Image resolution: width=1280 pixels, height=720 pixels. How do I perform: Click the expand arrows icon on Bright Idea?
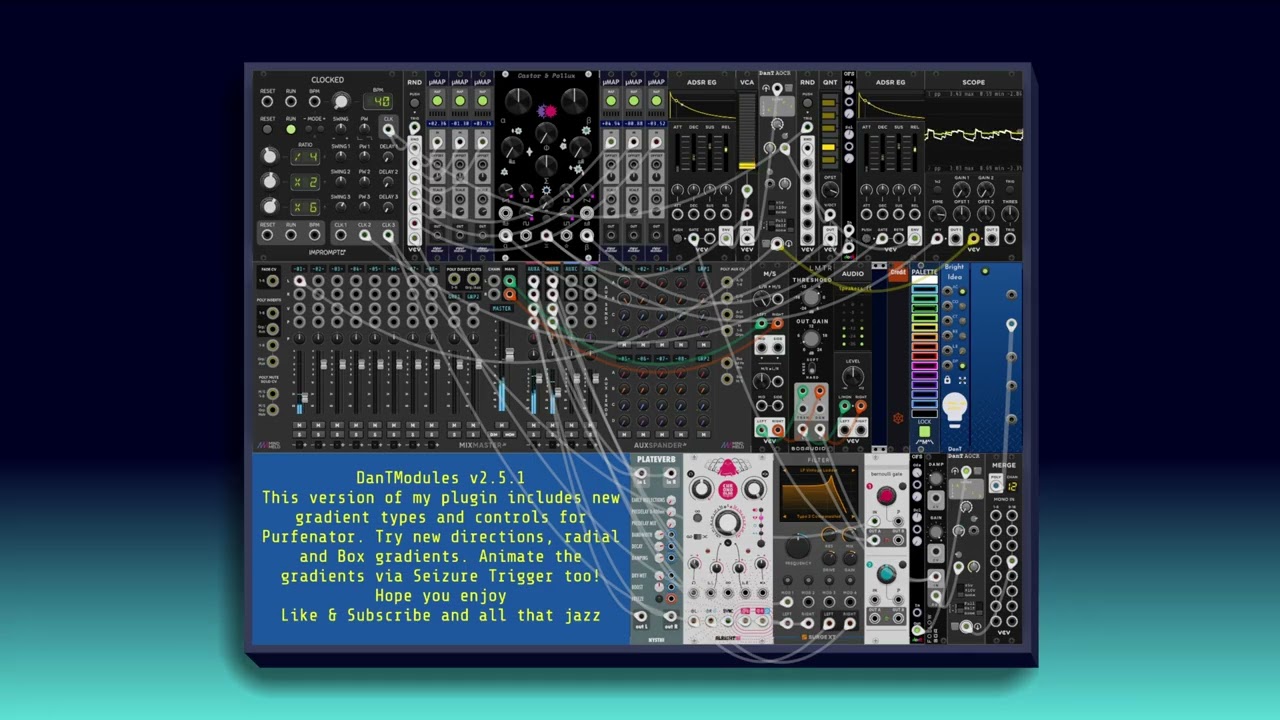point(962,380)
